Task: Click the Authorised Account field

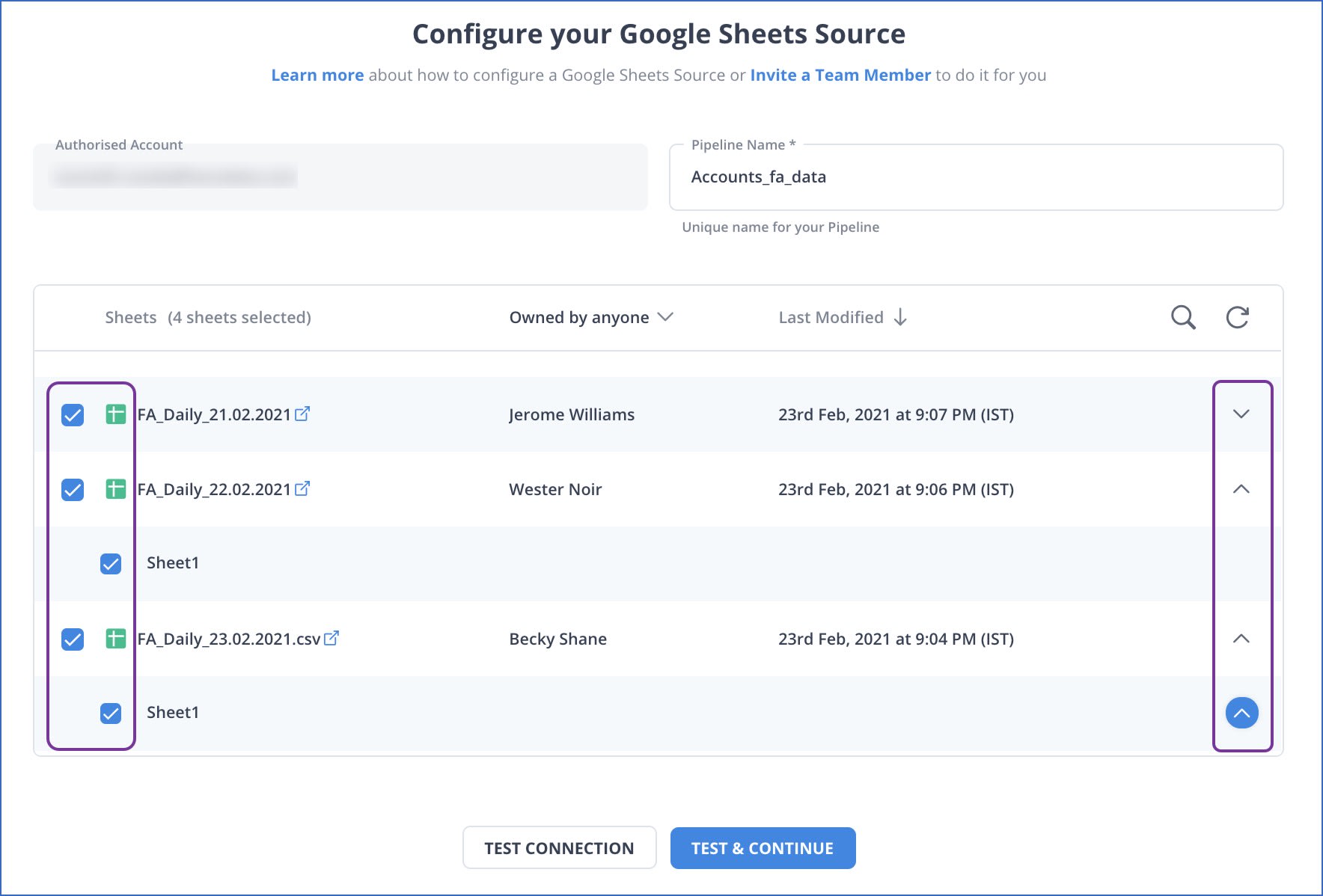Action: (x=340, y=177)
